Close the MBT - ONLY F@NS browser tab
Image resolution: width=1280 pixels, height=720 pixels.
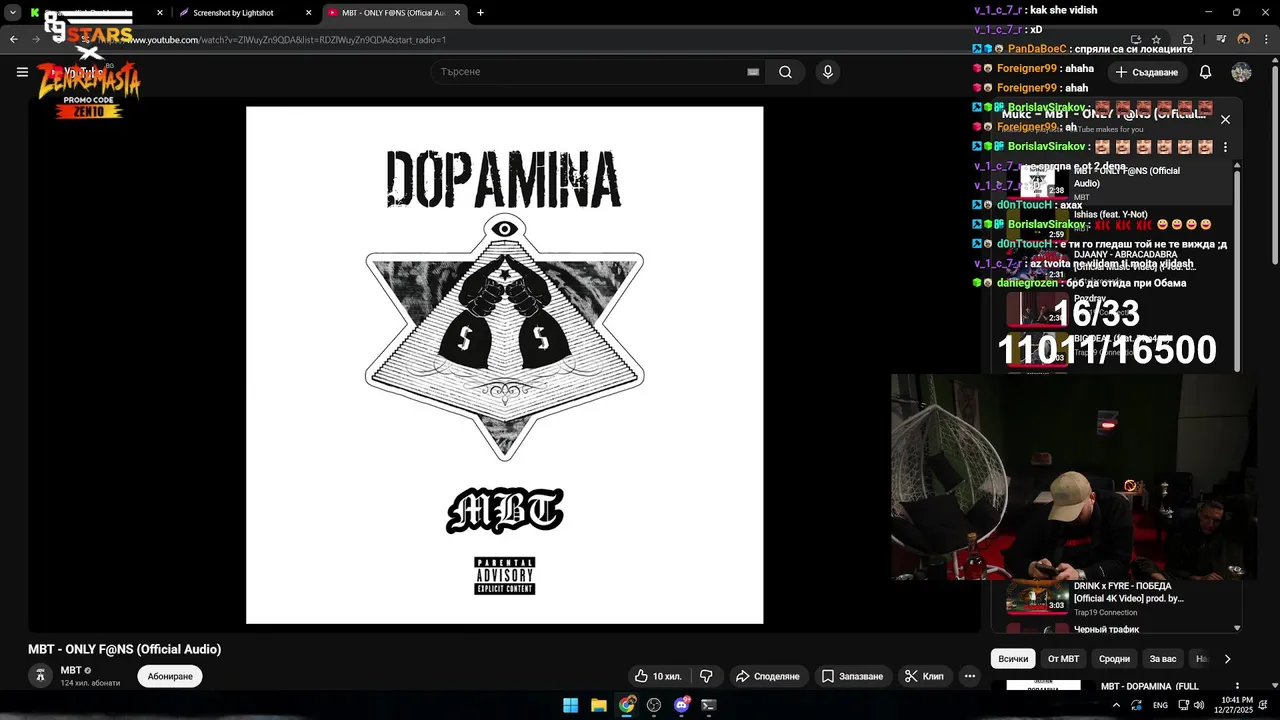point(458,13)
